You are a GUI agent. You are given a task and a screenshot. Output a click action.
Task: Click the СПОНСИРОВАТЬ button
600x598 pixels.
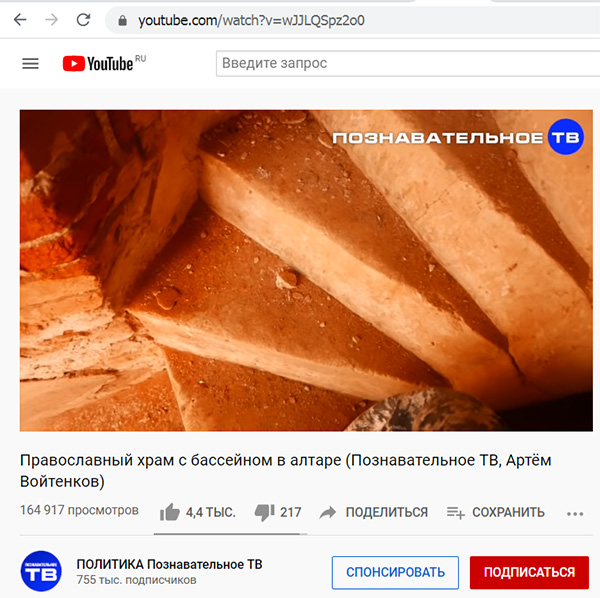[395, 572]
